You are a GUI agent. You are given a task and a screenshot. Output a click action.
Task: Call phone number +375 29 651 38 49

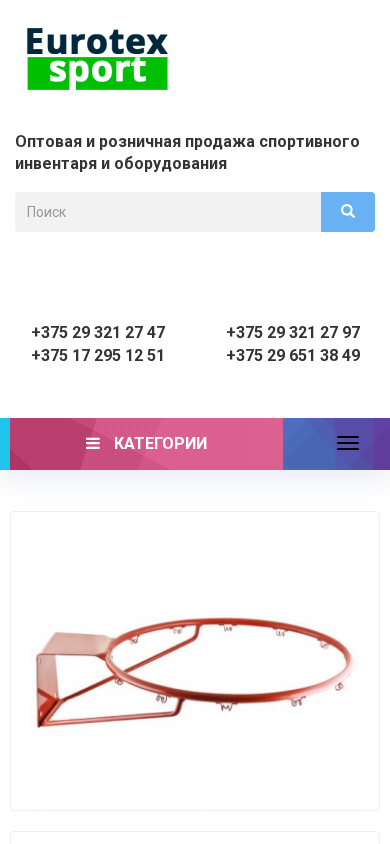[x=293, y=356]
